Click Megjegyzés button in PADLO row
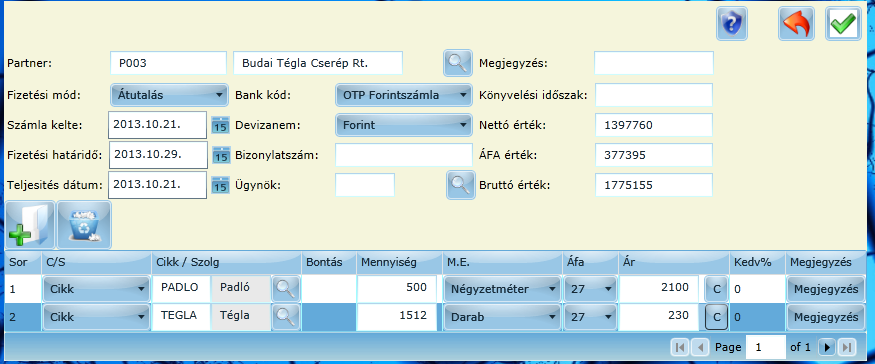 click(x=826, y=289)
